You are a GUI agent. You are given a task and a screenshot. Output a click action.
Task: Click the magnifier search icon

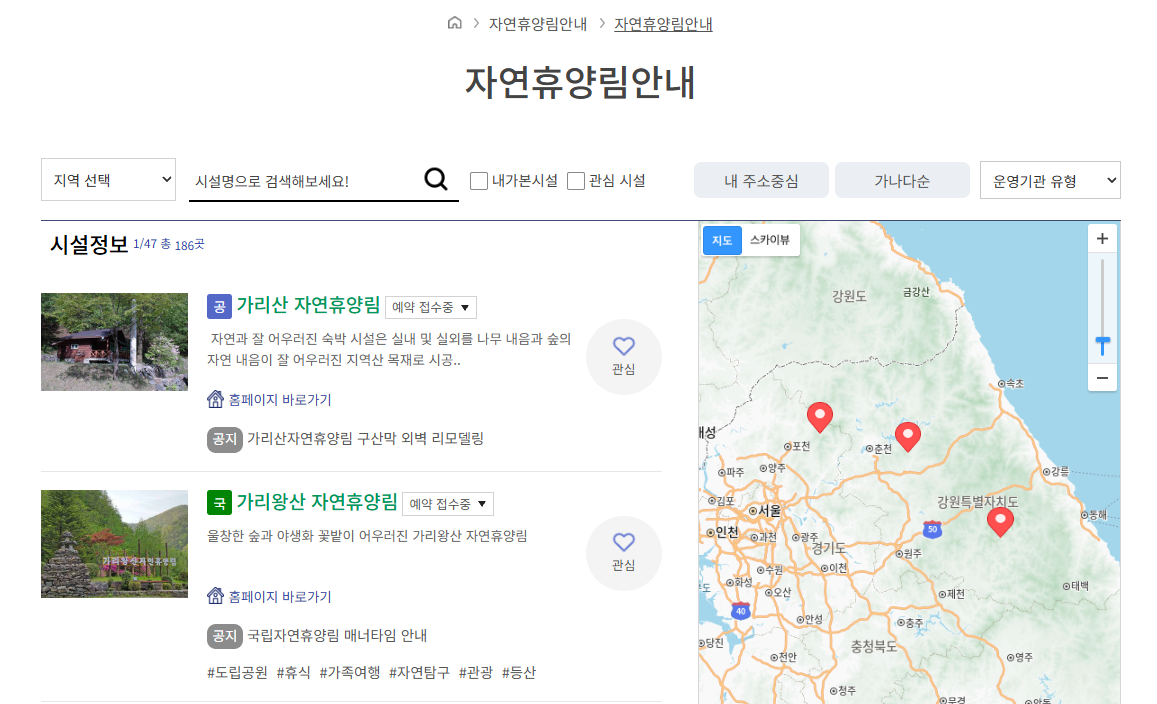click(436, 179)
